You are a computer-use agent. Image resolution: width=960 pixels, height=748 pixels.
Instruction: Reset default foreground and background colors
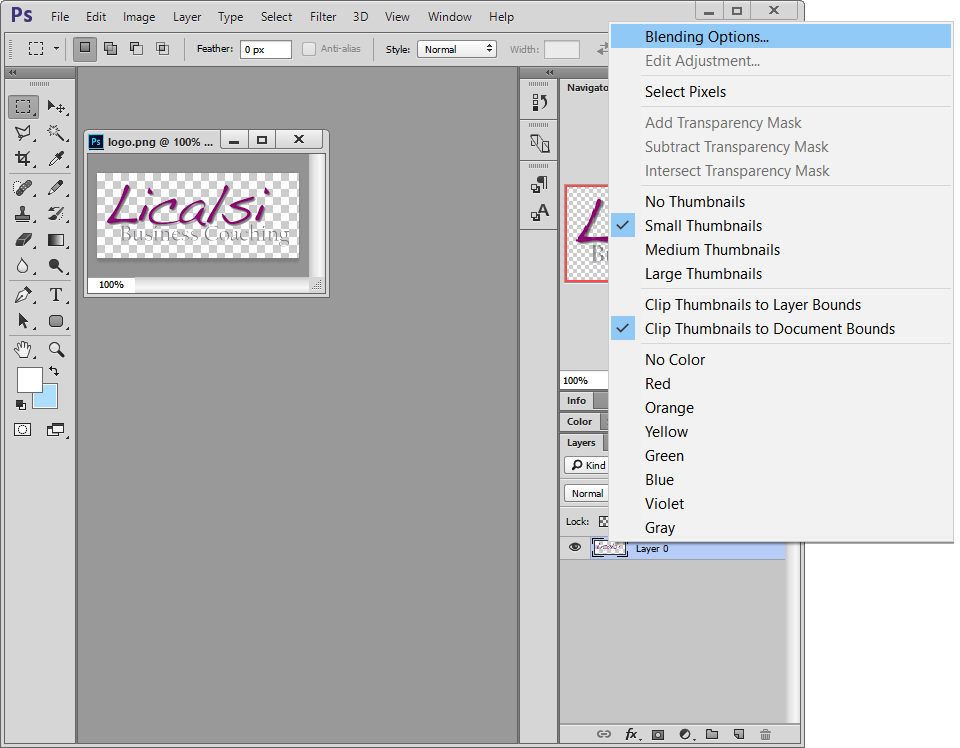(21, 405)
